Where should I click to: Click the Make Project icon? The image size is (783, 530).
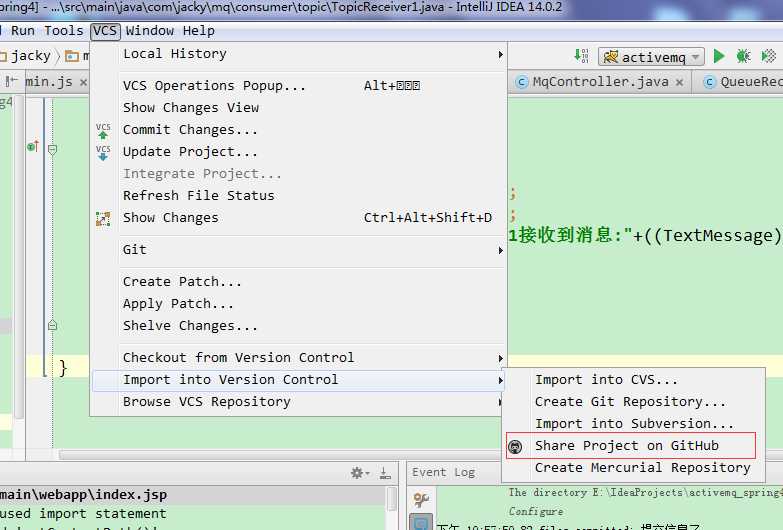coord(581,55)
